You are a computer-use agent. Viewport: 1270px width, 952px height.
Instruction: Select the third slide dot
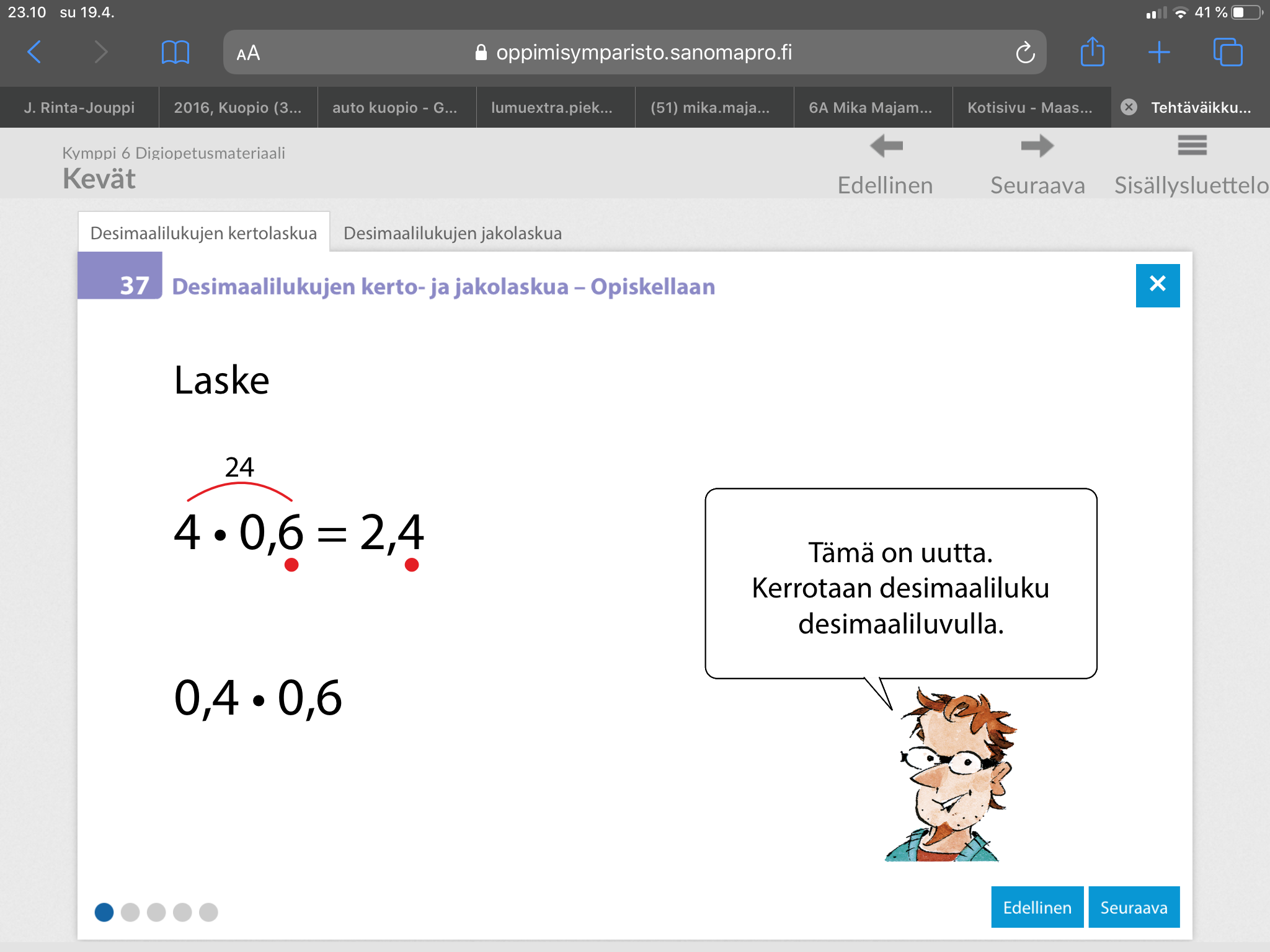click(x=156, y=912)
